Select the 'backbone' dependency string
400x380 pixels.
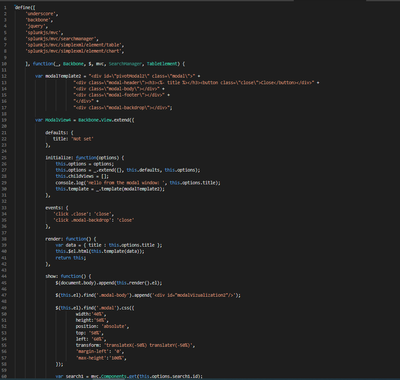coord(39,20)
